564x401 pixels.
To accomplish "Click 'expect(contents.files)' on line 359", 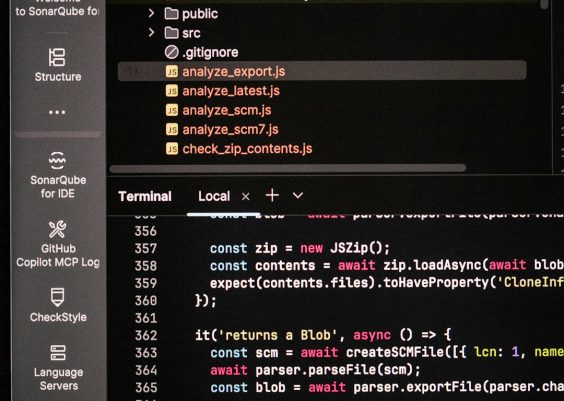I will 293,283.
